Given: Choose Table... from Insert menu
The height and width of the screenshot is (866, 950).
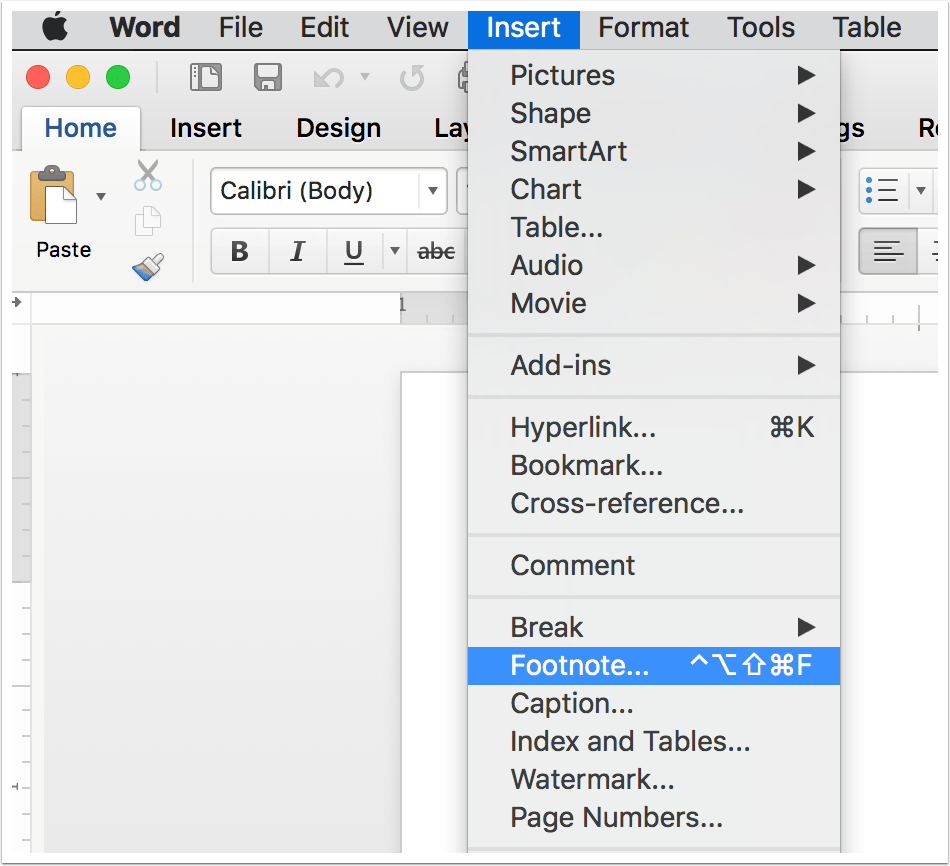Looking at the screenshot, I should click(654, 227).
